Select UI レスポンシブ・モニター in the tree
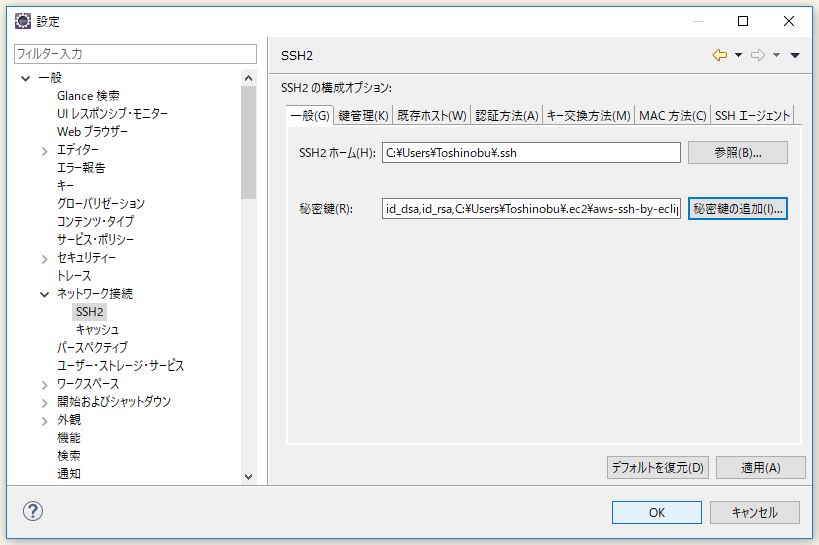 pos(112,114)
